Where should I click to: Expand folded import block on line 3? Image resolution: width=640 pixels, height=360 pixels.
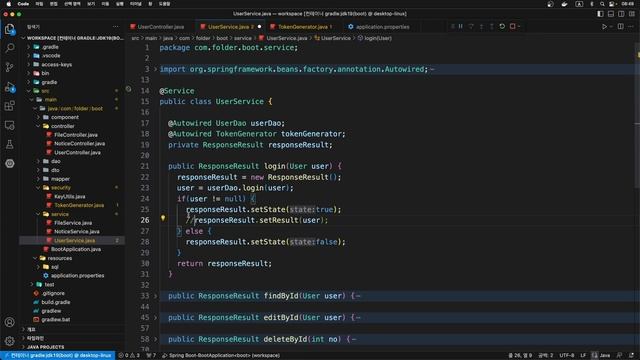tap(155, 69)
